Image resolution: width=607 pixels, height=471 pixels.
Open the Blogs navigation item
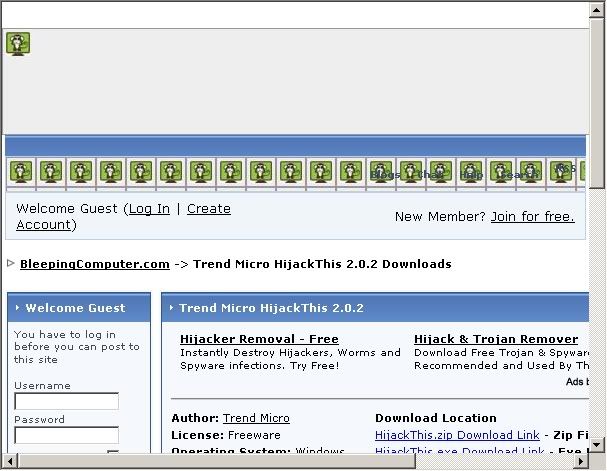click(x=384, y=175)
